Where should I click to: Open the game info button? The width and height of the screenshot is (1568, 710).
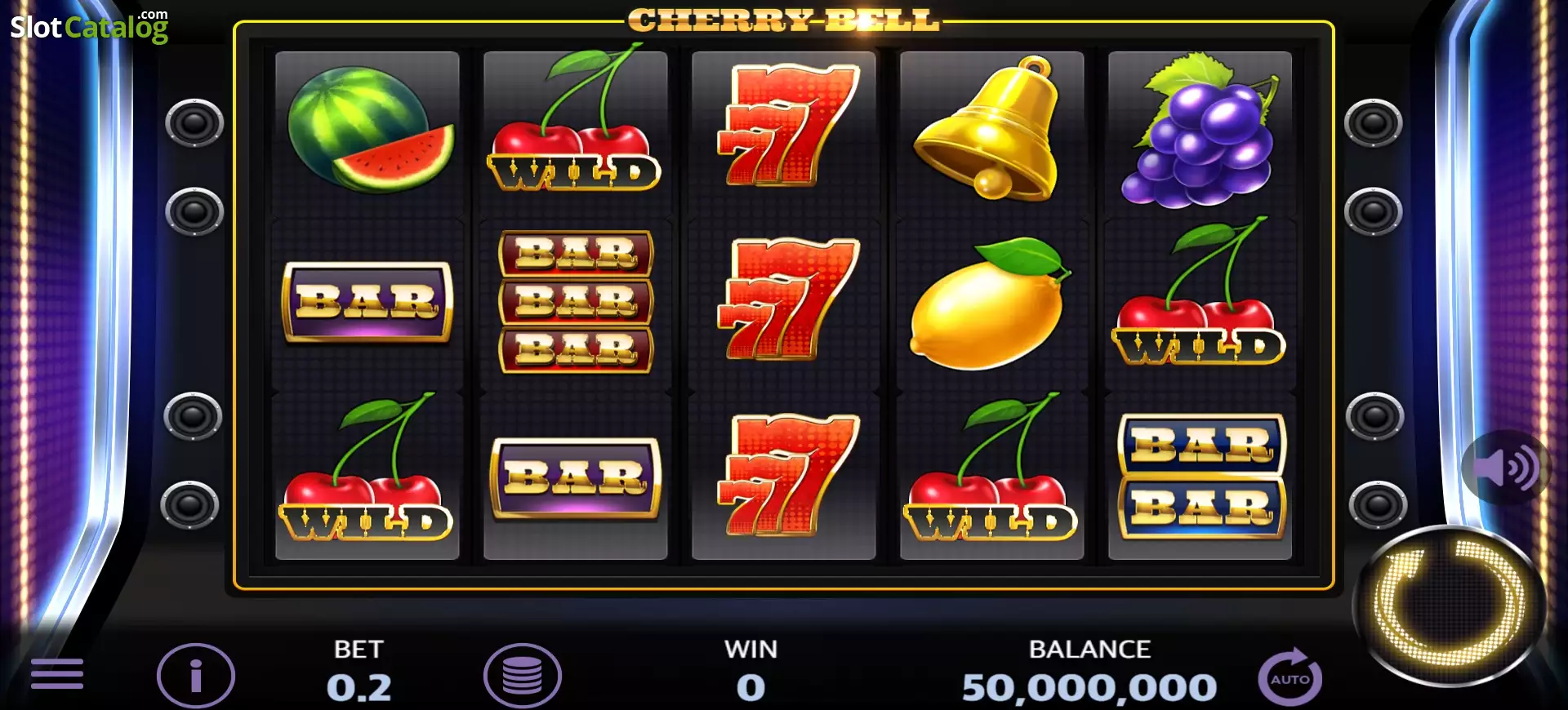(196, 676)
